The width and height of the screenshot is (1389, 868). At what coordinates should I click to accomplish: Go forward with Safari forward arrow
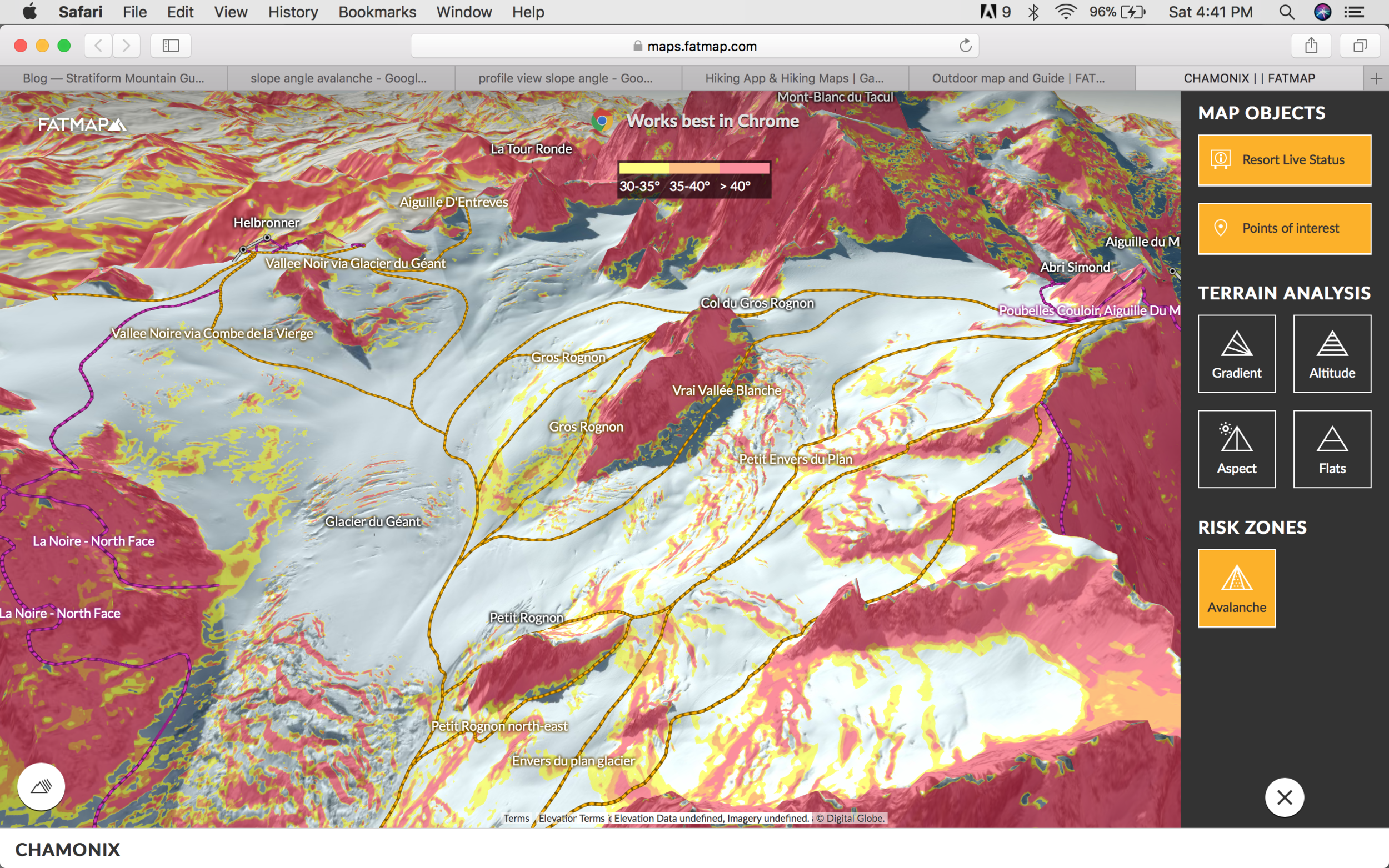[126, 46]
